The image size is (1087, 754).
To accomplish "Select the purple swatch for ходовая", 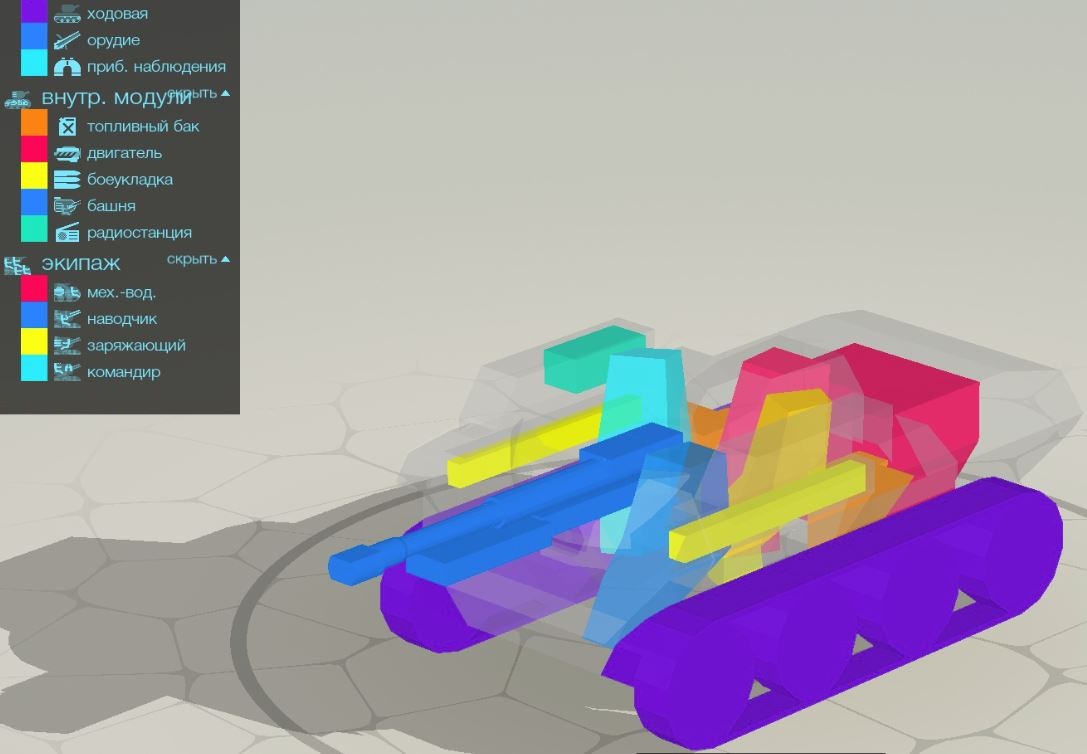I will coord(34,12).
